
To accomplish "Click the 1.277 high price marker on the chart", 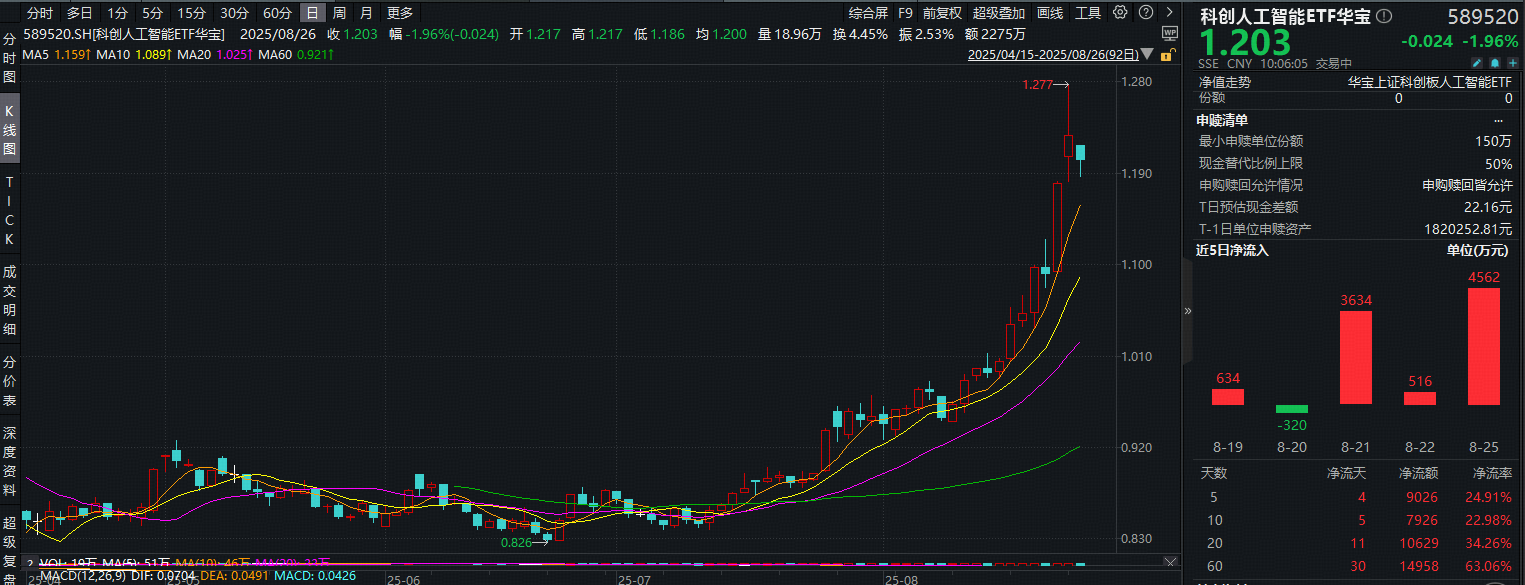I will tap(1037, 85).
